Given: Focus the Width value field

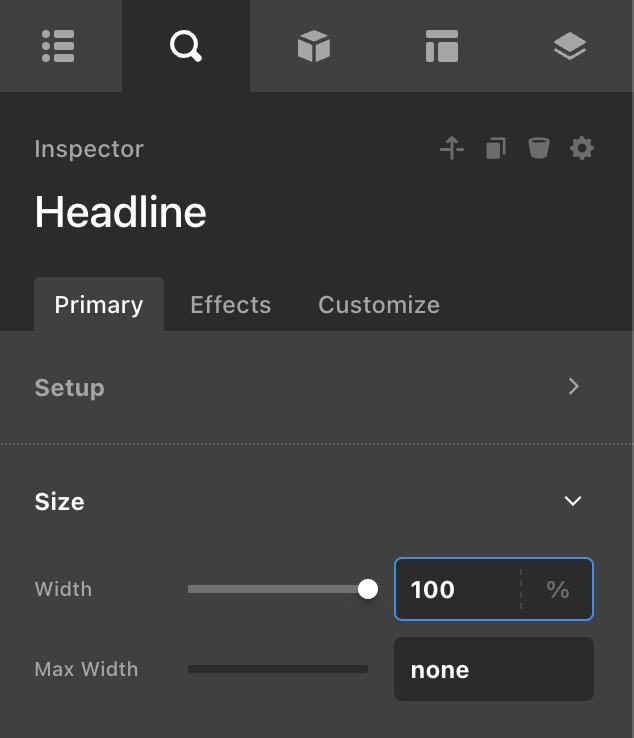Looking at the screenshot, I should pos(457,589).
